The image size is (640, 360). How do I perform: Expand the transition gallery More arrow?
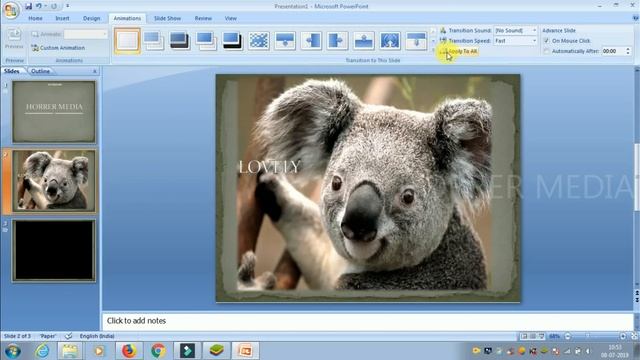(433, 51)
